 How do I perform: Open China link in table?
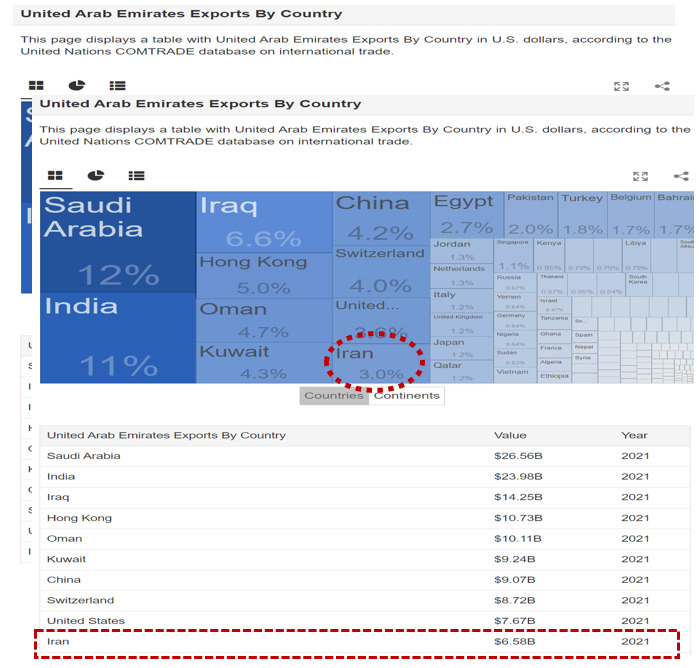click(x=64, y=580)
